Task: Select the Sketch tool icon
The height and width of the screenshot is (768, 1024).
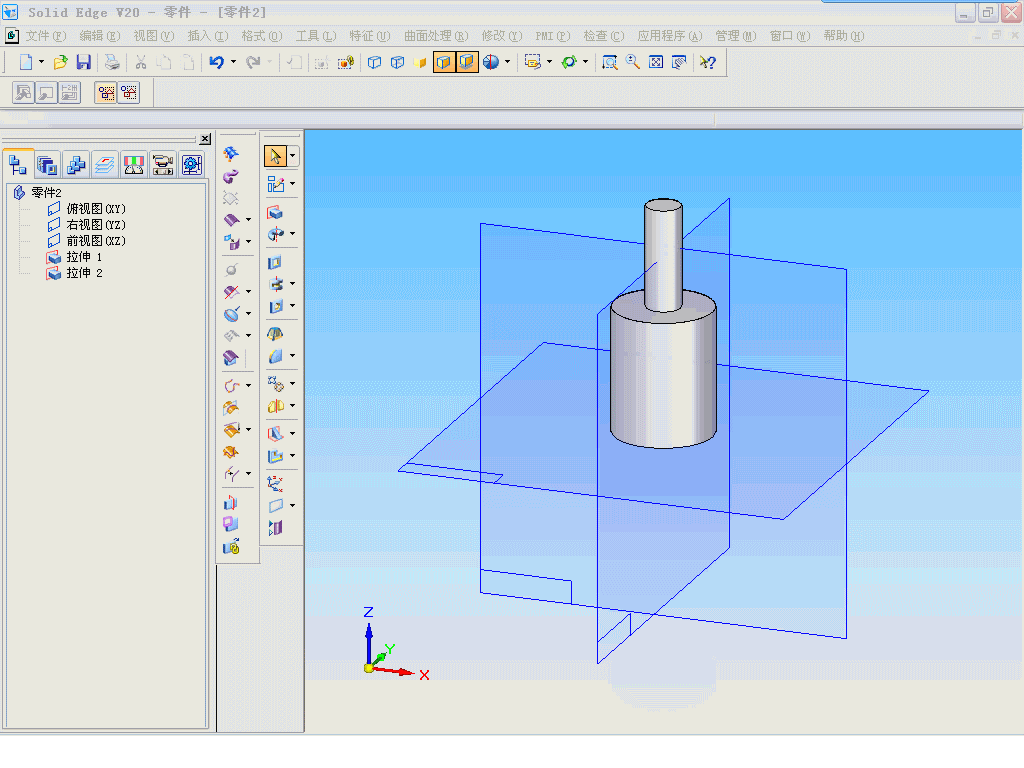Action: point(276,184)
